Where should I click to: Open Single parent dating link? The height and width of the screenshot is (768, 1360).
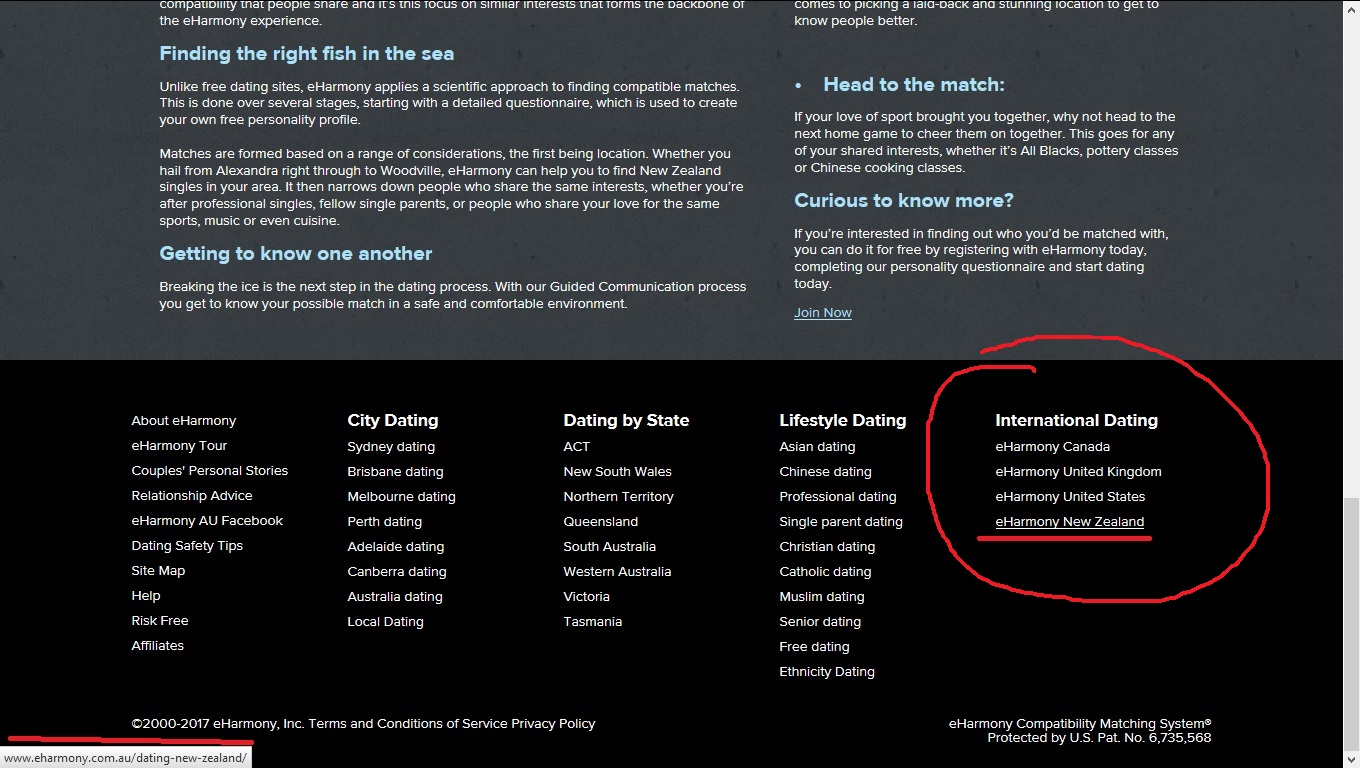click(841, 522)
